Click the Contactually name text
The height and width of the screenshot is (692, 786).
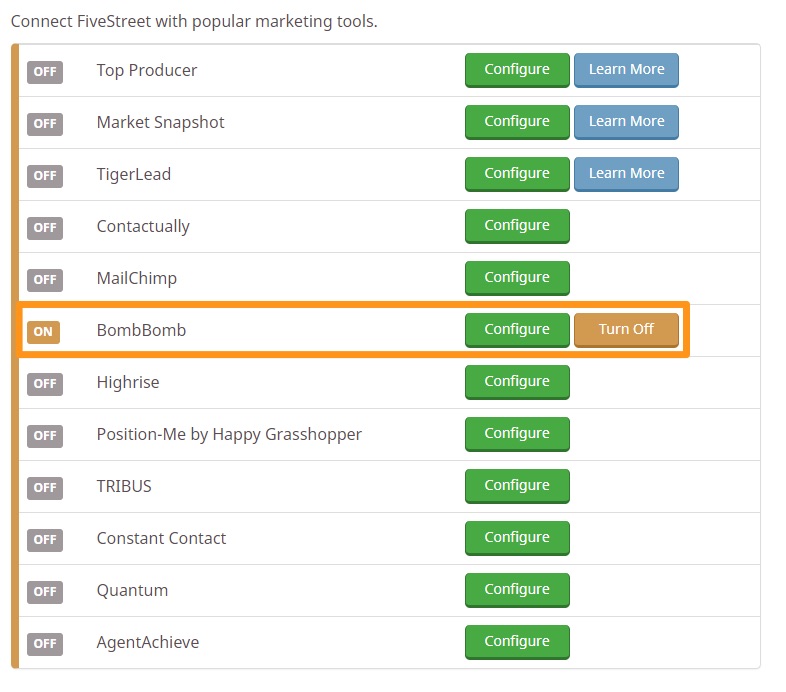(x=143, y=227)
